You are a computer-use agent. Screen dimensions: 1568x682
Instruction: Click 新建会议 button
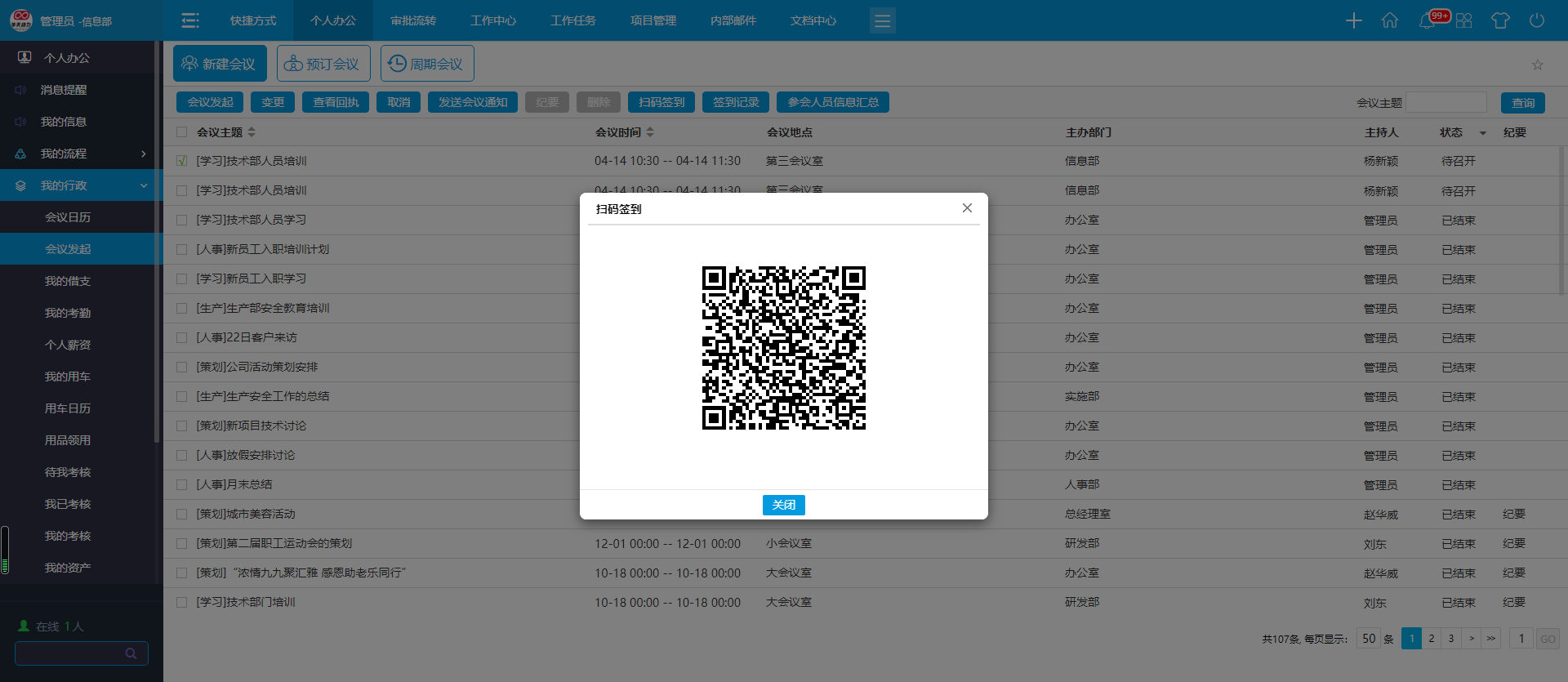[220, 64]
